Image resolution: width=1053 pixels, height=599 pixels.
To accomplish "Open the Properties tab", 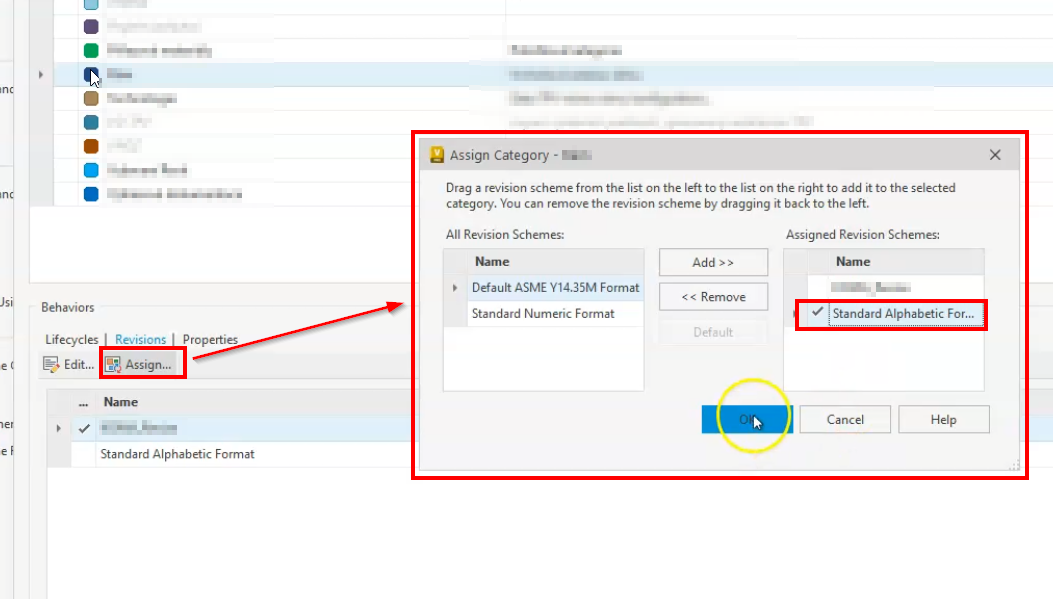I will [211, 339].
